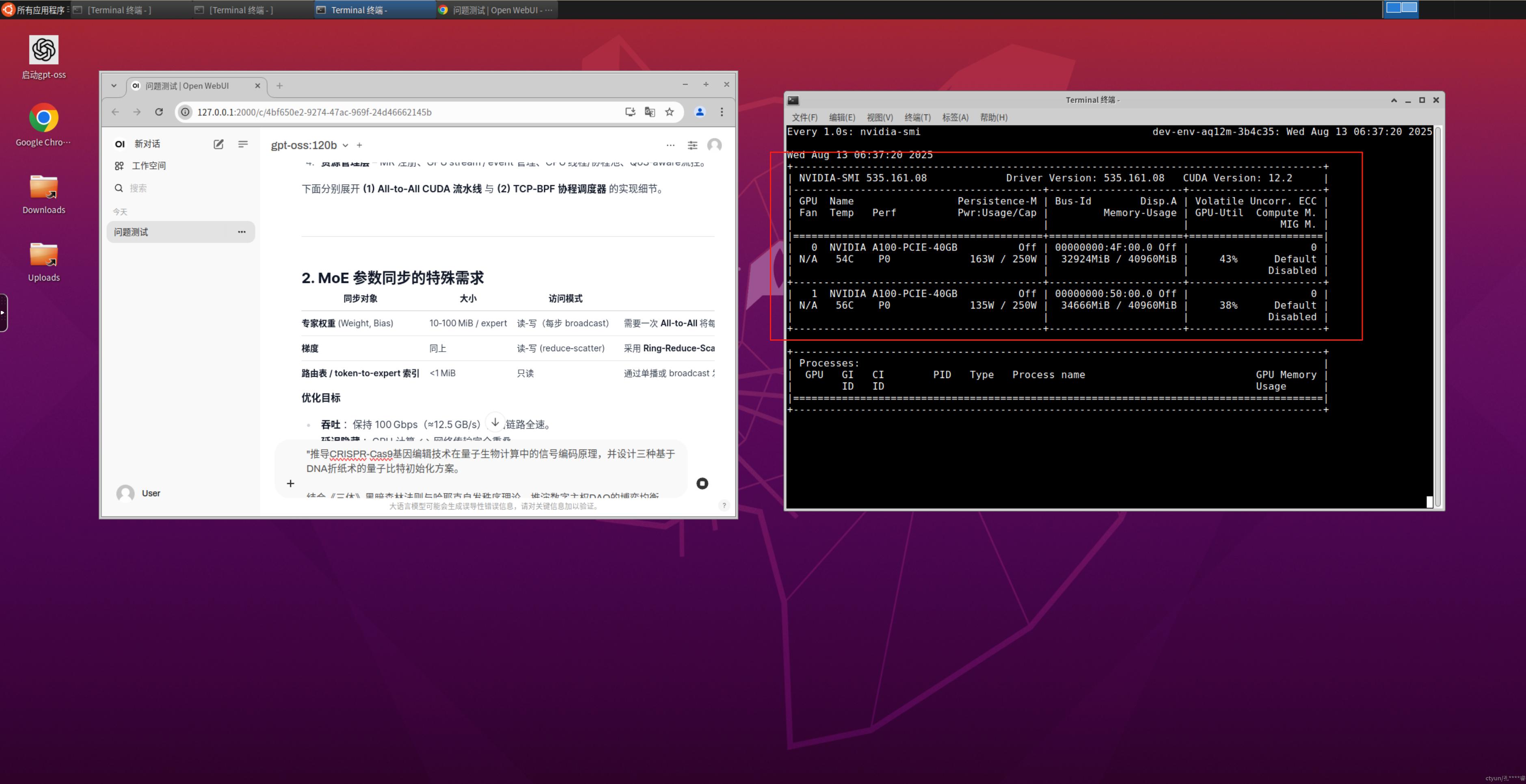Click the 专家权重 (Weight, Bias) table row
The width and height of the screenshot is (1526, 784).
click(508, 323)
